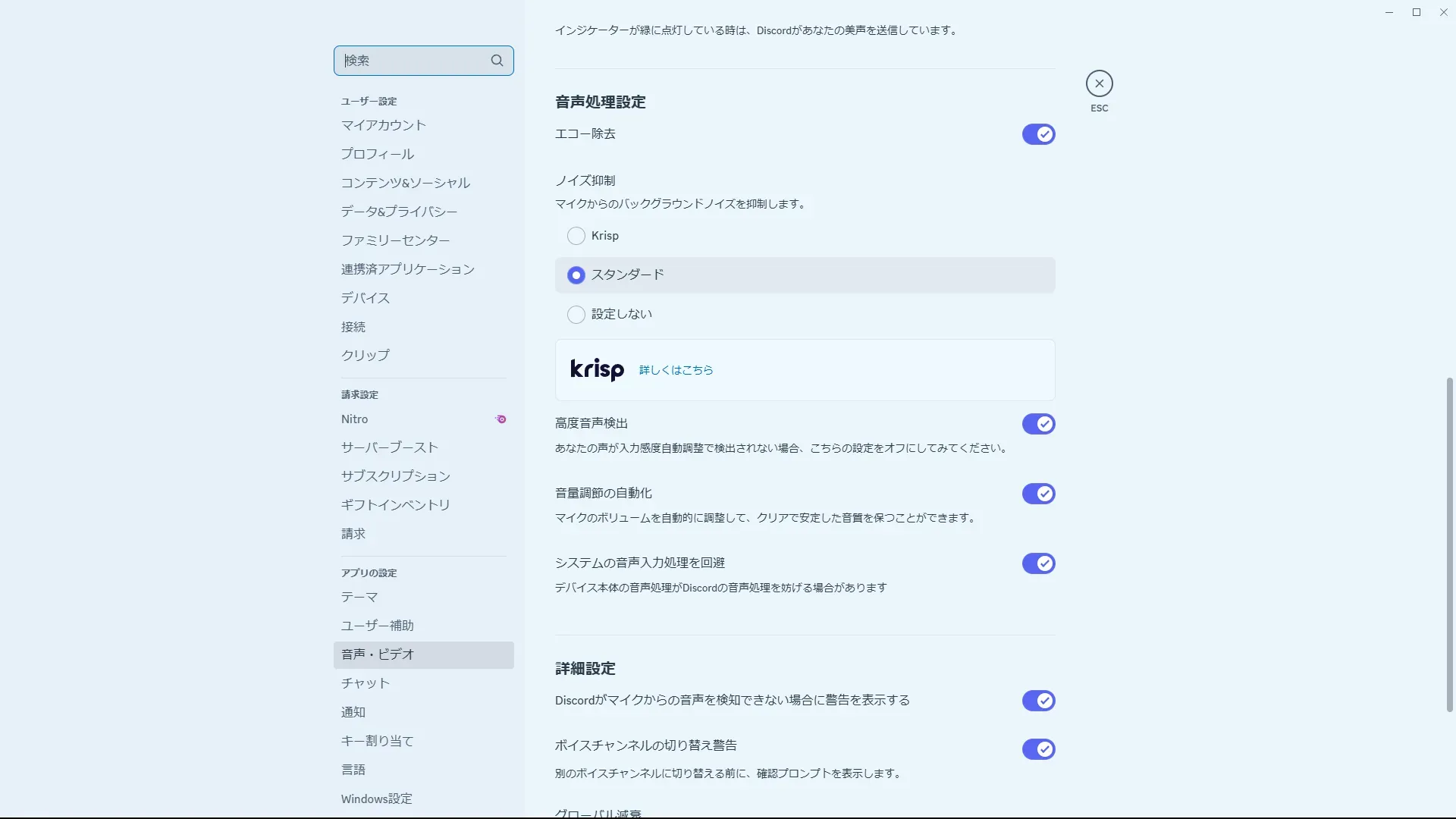Go to the プロフィール section
The width and height of the screenshot is (1456, 819).
[x=377, y=154]
